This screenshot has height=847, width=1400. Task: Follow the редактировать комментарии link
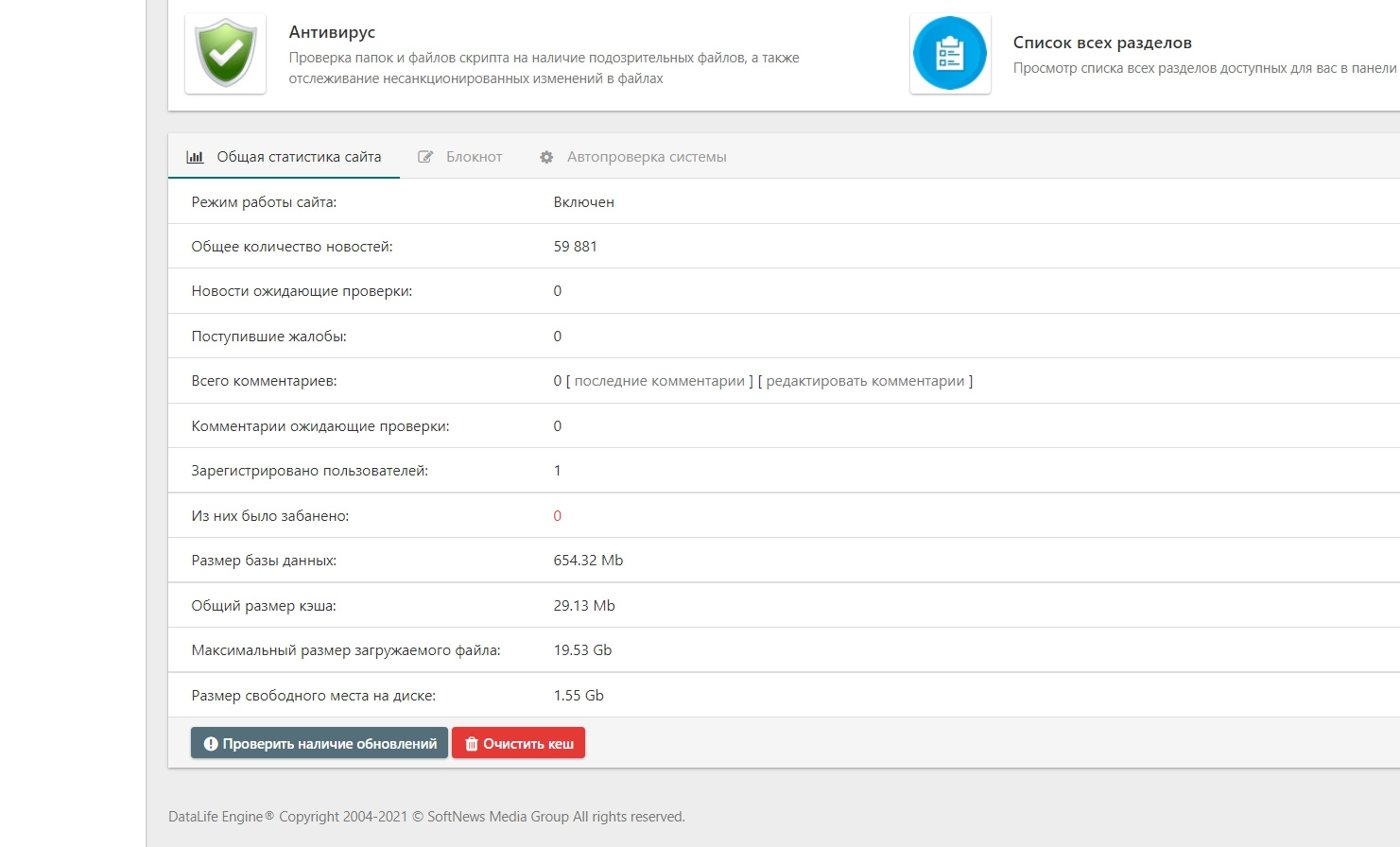tap(865, 381)
